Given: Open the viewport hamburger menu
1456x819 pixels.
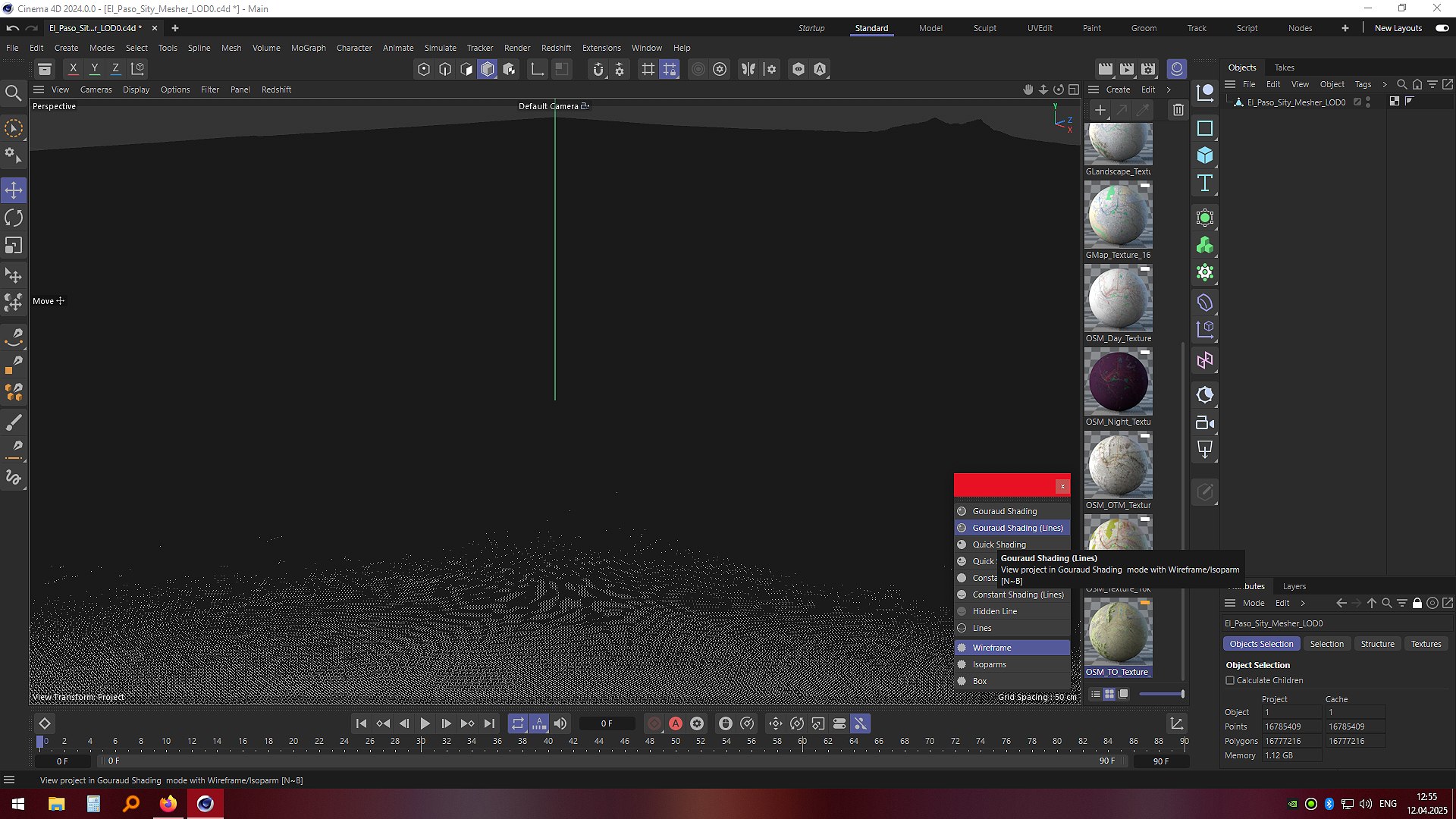Looking at the screenshot, I should pos(39,89).
